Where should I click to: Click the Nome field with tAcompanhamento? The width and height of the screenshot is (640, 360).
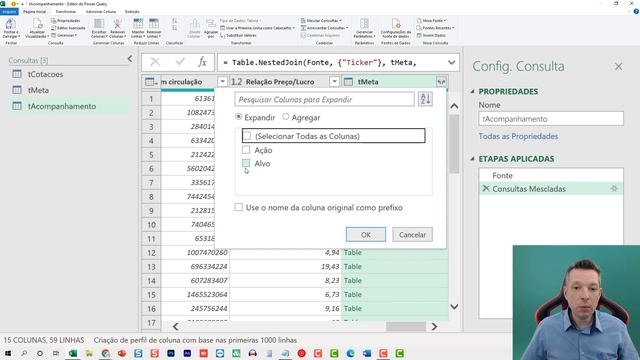[551, 119]
